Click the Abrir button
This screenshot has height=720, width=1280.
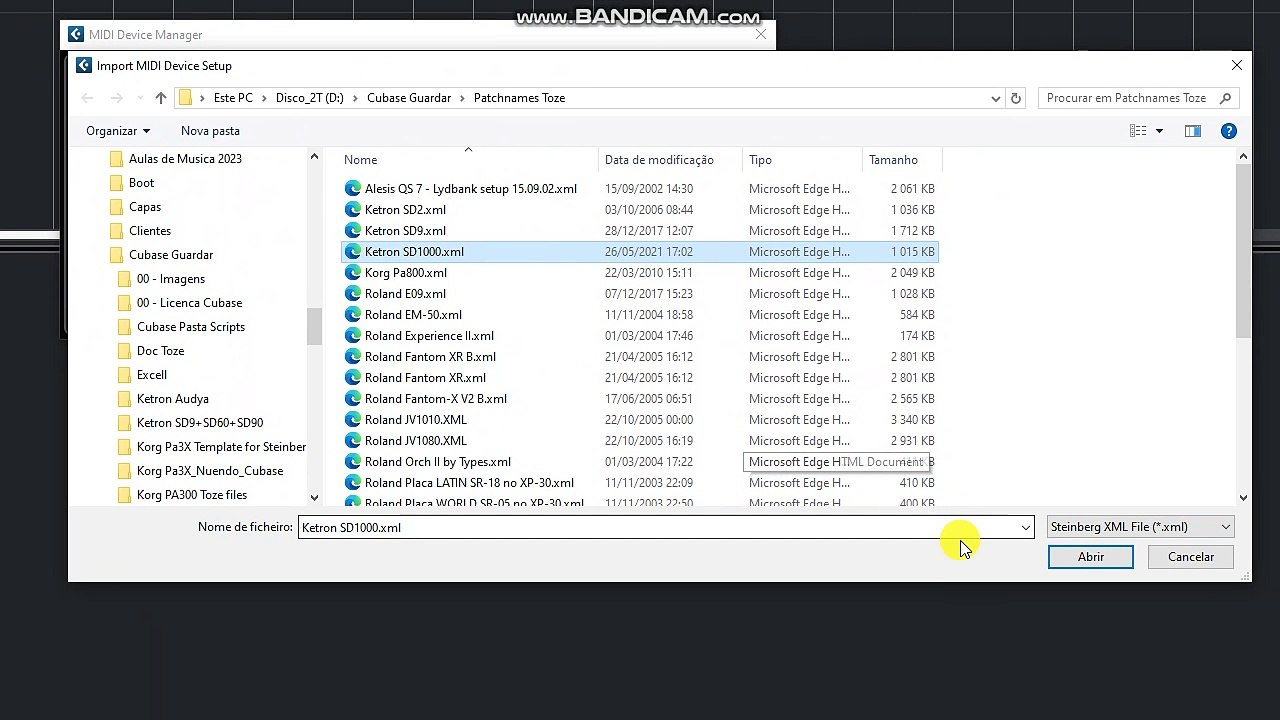pos(1091,557)
